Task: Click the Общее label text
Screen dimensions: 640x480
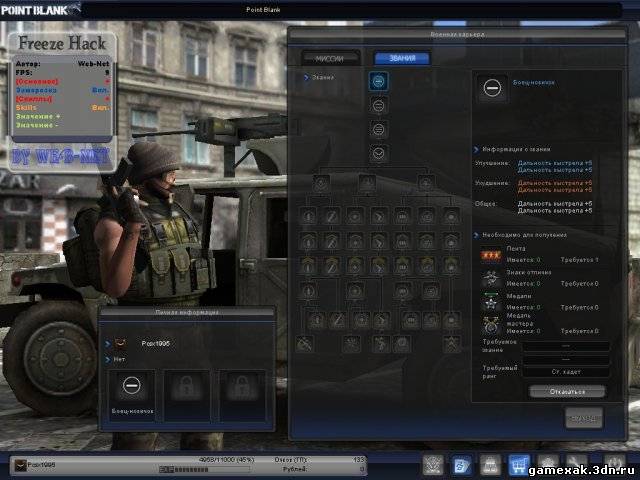Action: 485,203
